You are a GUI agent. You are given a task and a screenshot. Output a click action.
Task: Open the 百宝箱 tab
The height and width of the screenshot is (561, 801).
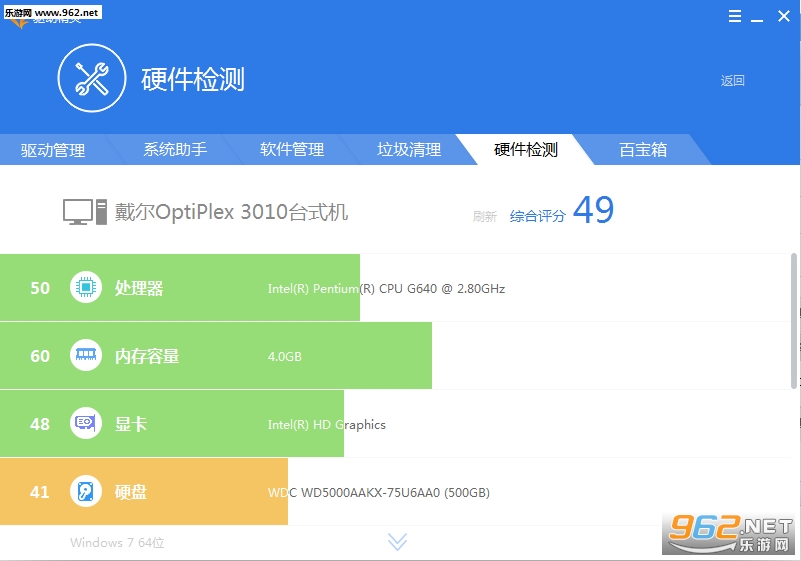click(643, 150)
